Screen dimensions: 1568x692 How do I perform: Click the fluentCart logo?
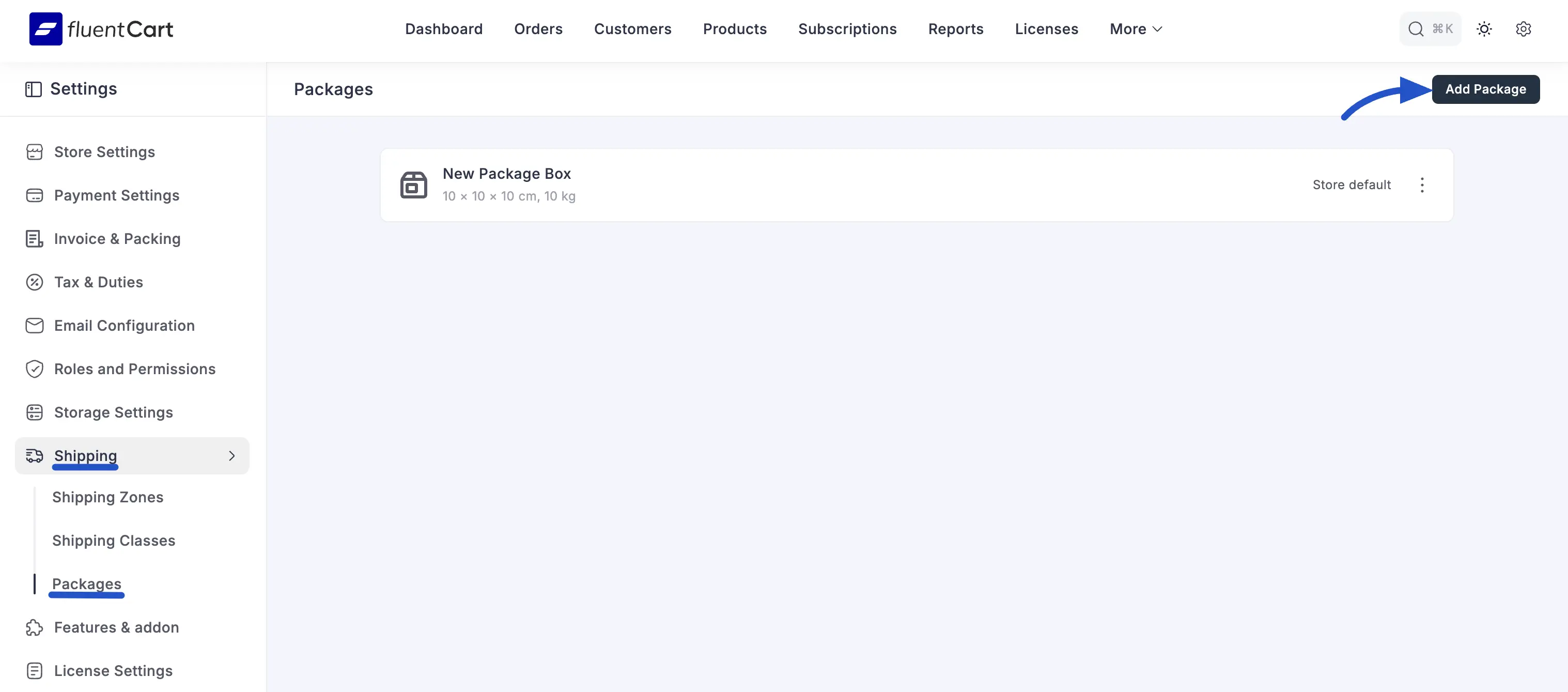click(101, 28)
